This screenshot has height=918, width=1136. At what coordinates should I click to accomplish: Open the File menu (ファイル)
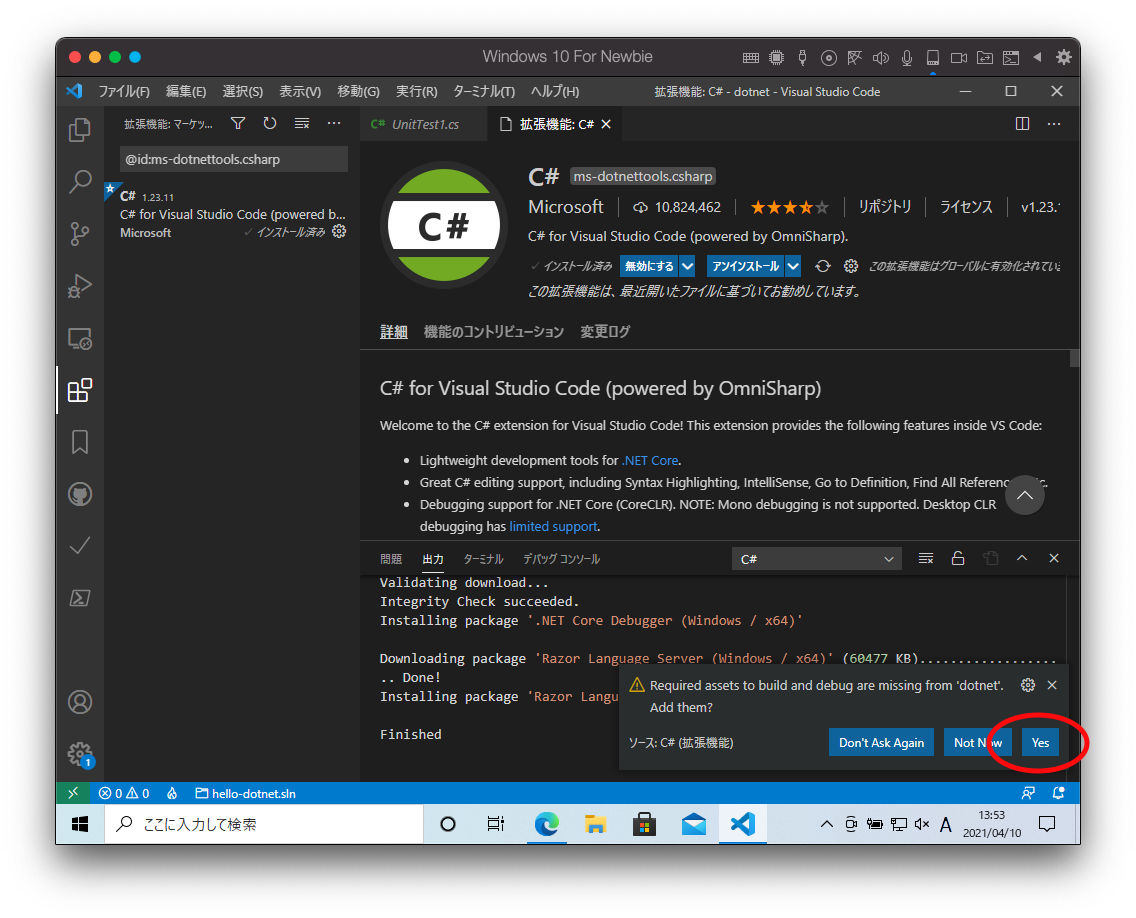tap(124, 91)
